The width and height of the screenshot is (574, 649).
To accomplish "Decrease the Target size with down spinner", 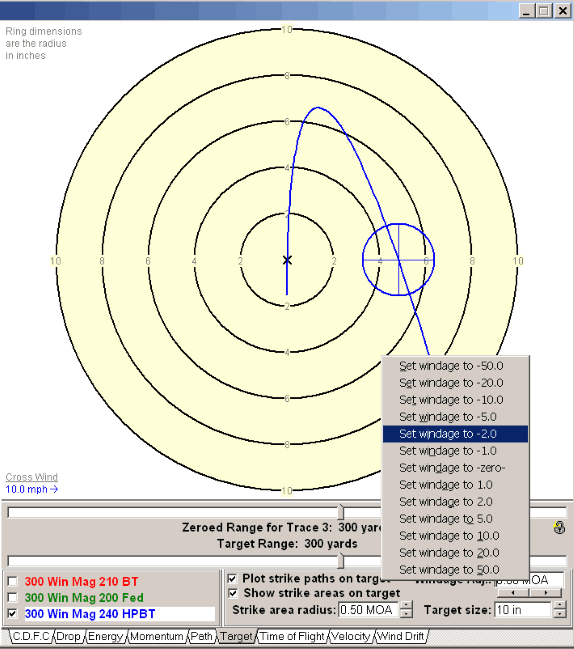I will [559, 614].
